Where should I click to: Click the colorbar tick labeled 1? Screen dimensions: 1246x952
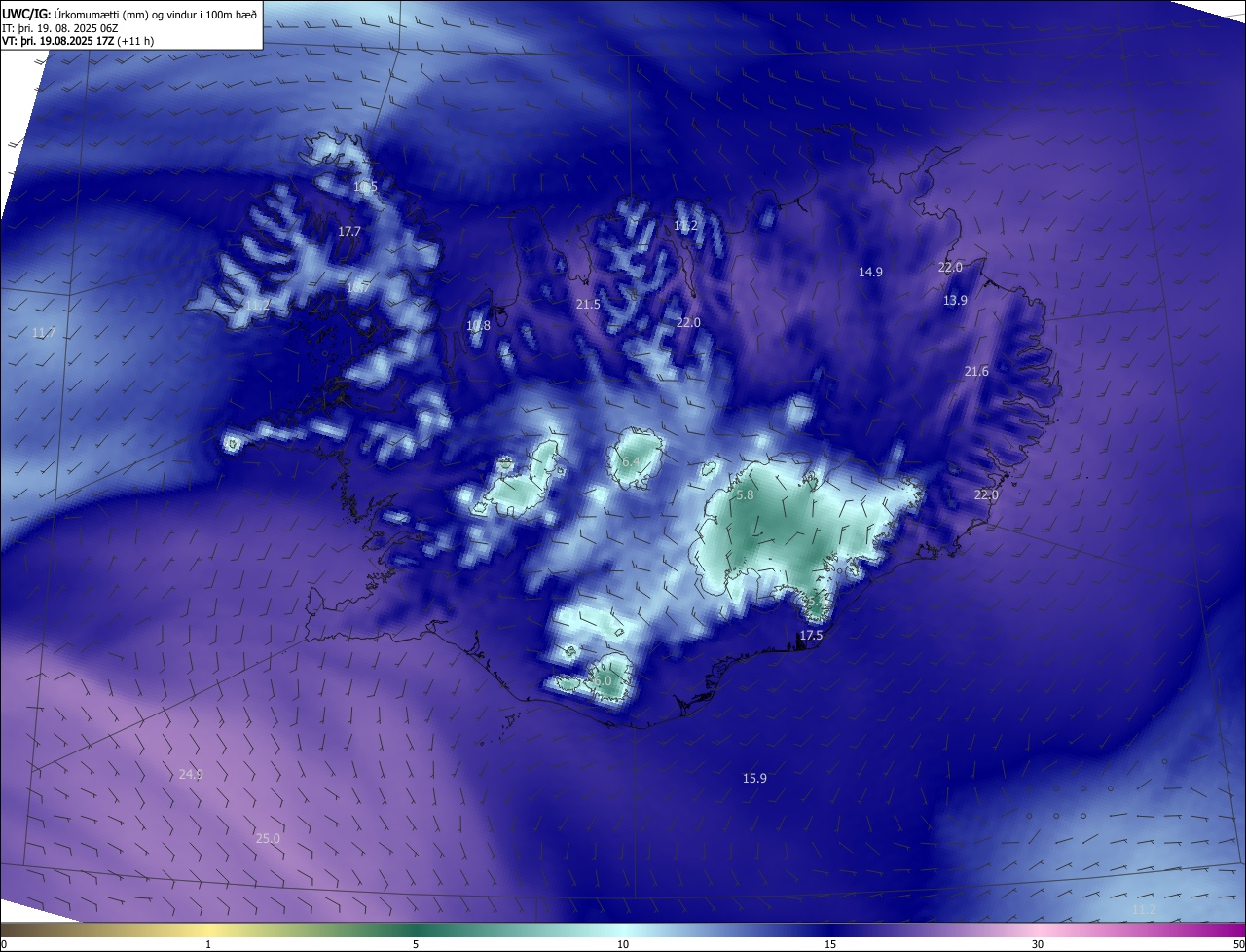click(x=208, y=944)
